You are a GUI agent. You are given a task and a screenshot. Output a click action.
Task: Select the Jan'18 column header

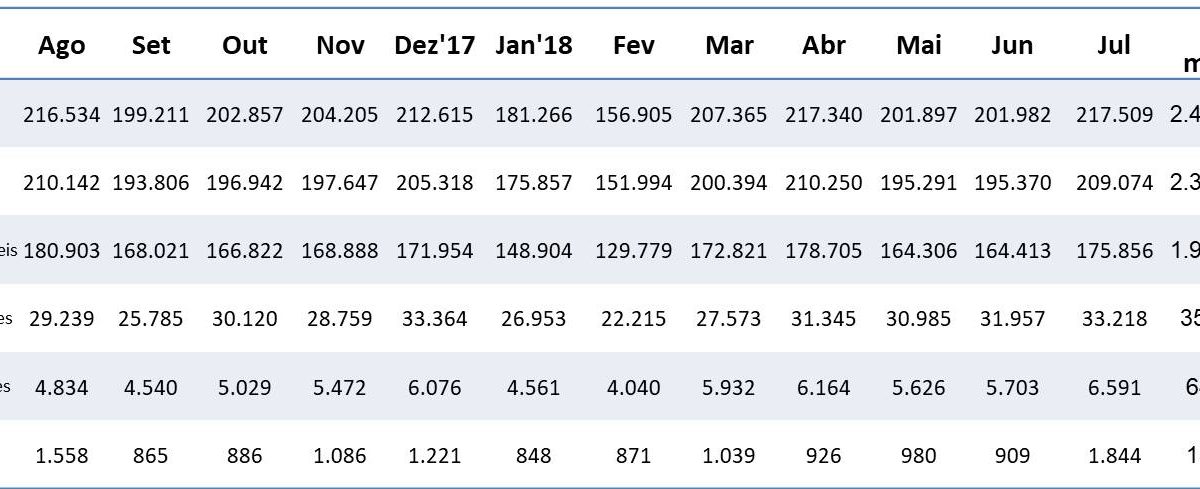tap(534, 45)
